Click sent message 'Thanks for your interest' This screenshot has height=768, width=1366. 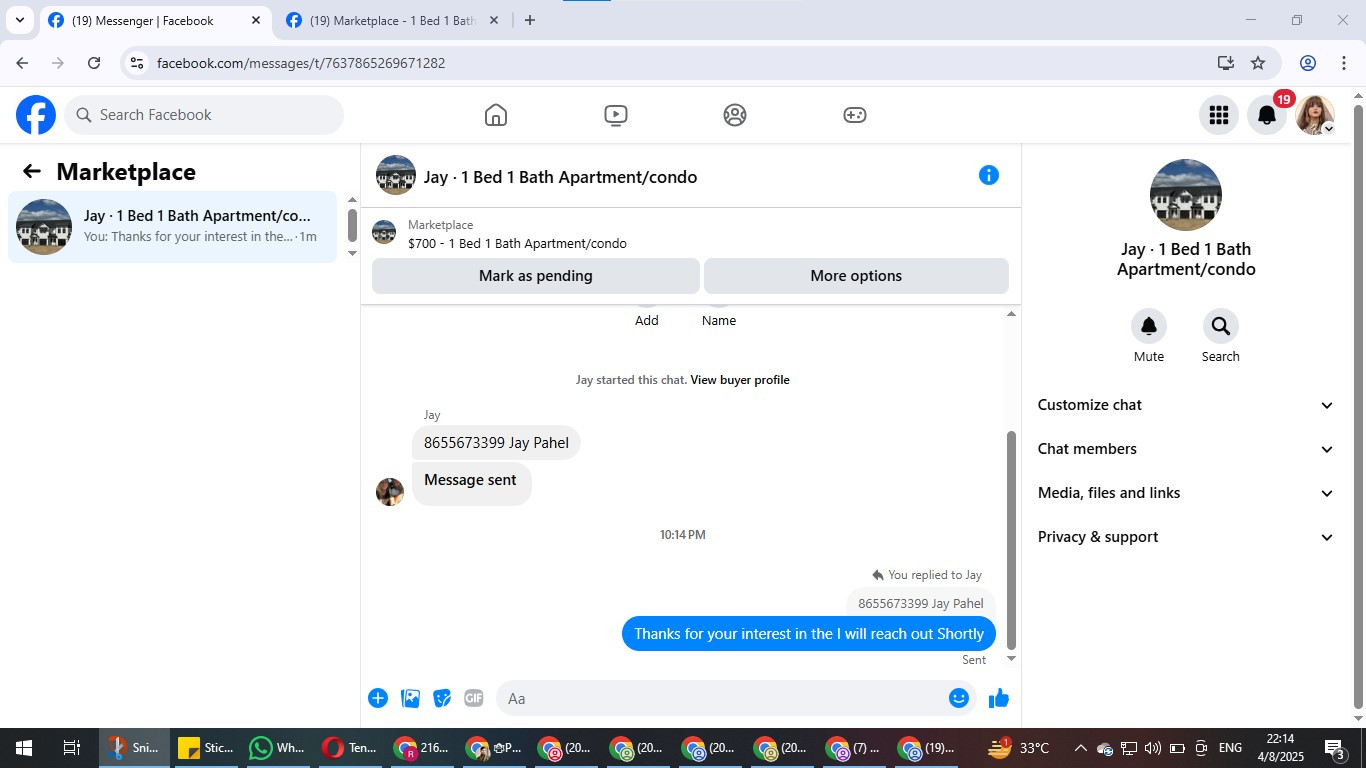(809, 634)
